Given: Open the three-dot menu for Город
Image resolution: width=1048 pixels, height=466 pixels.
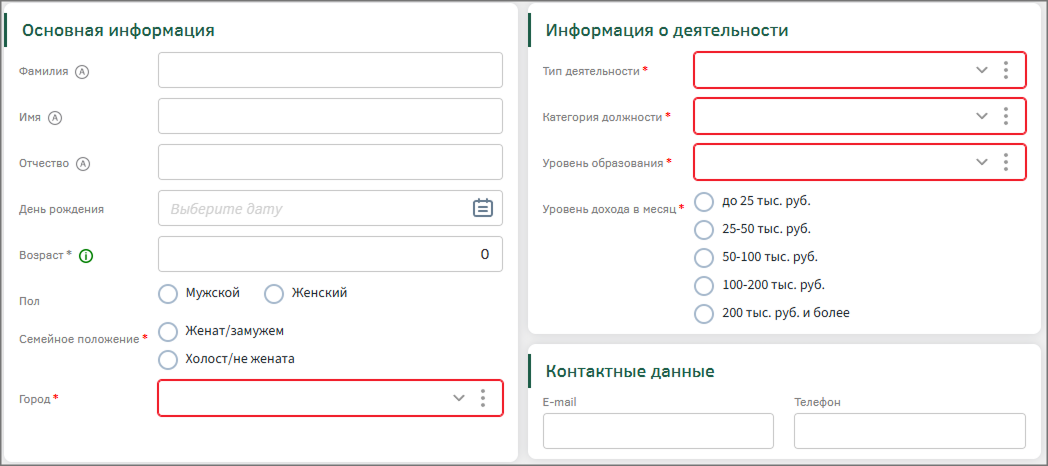Looking at the screenshot, I should coord(483,398).
